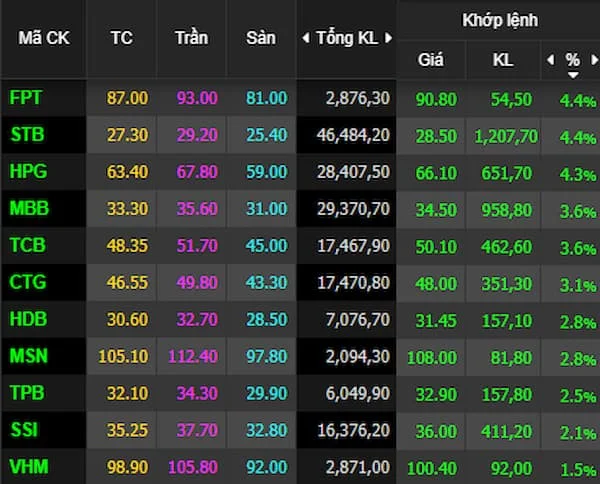
Task: Select TPB percent change 2.5%
Action: pos(578,397)
